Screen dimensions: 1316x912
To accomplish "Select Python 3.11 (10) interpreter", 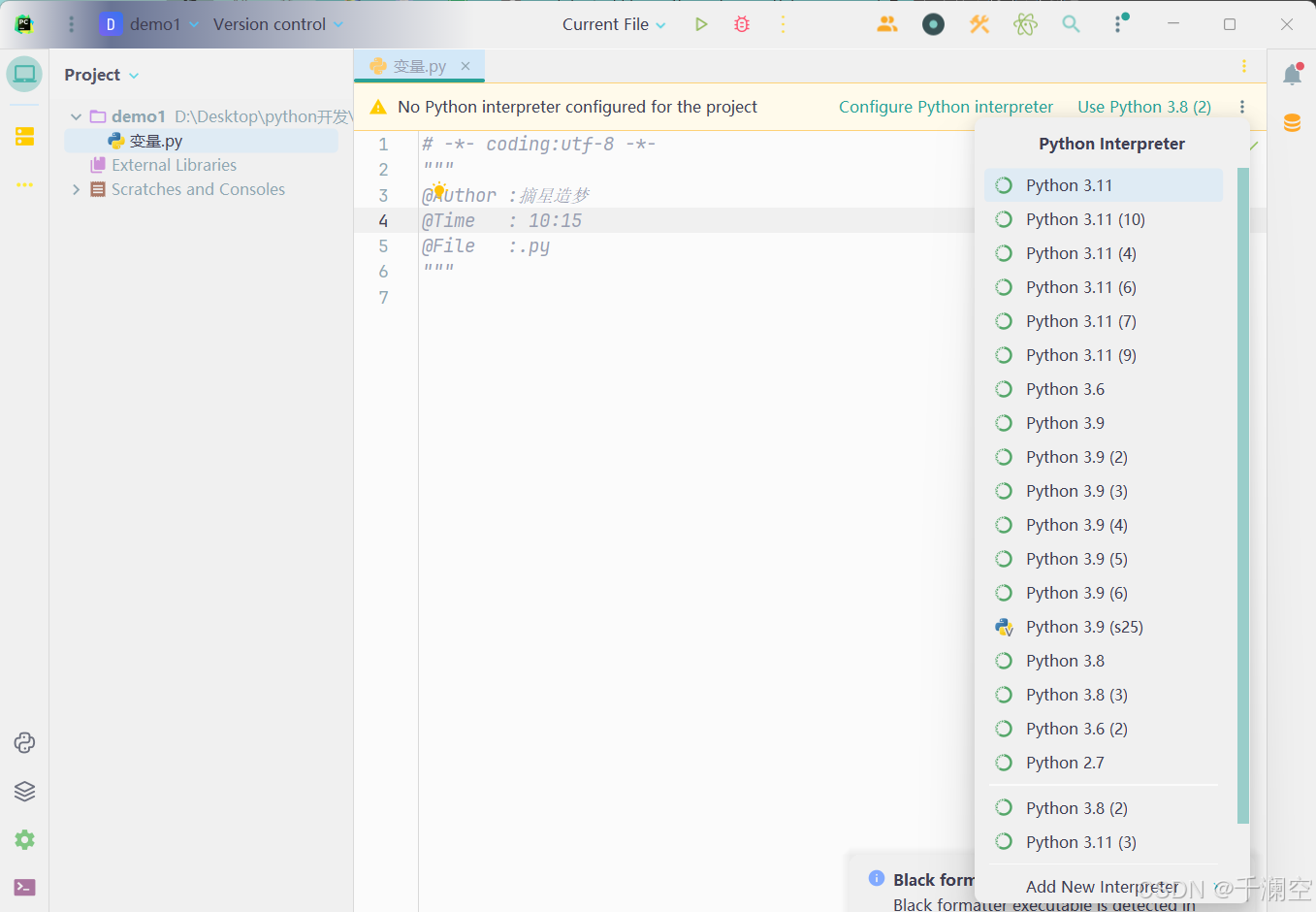I will coord(1104,219).
